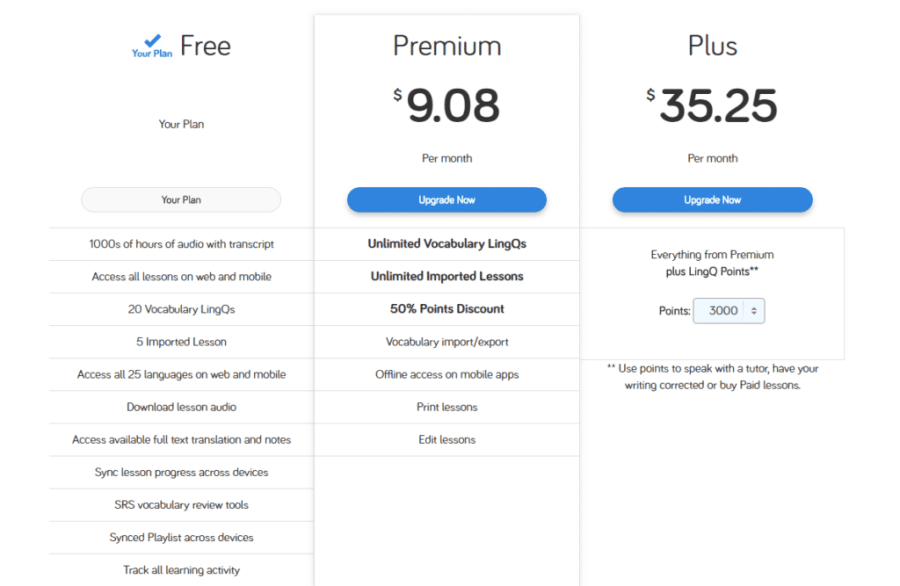Screen dimensions: 900x586
Task: Click Download lesson audio feature row
Action: click(x=181, y=407)
